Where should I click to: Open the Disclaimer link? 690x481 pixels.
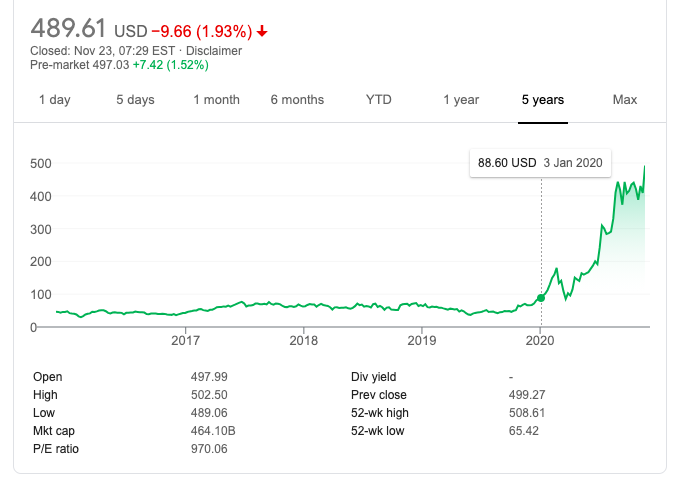(x=214, y=51)
